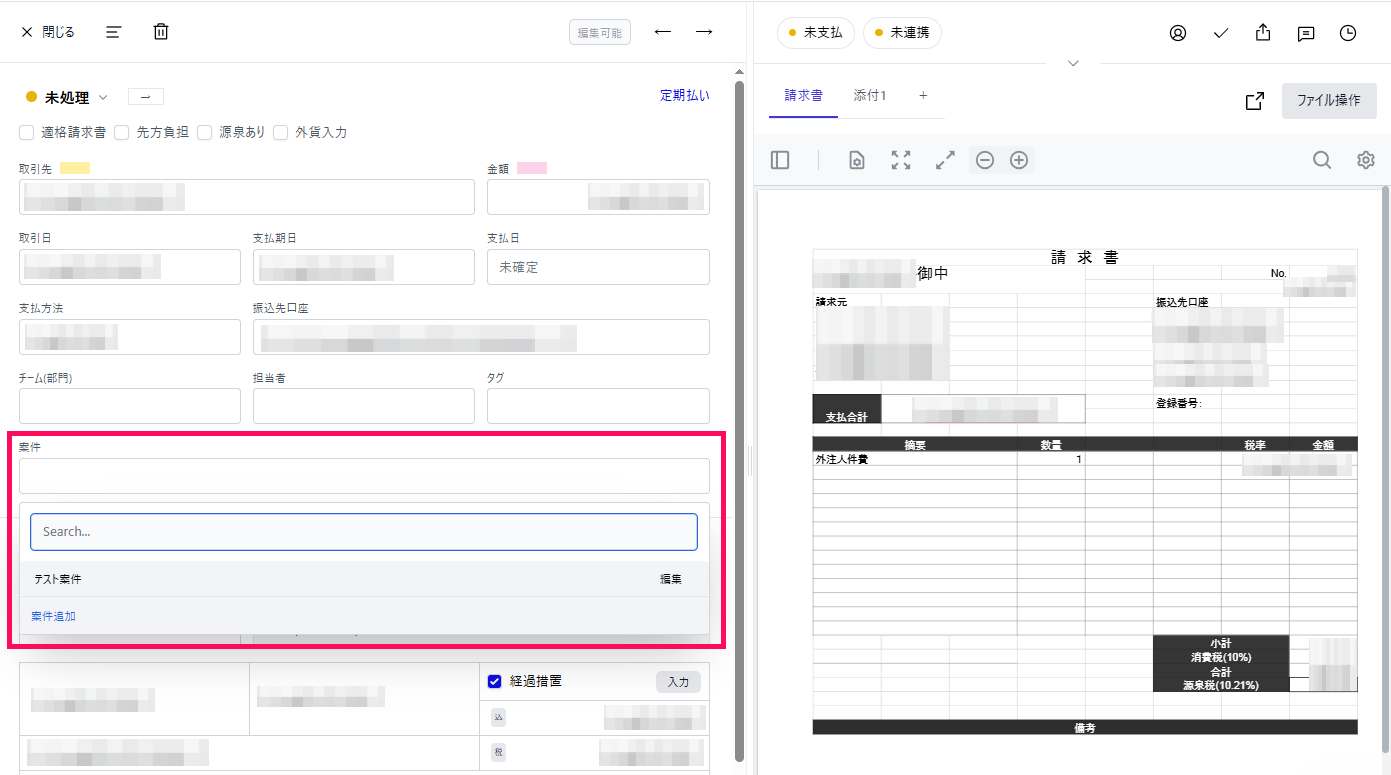Viewport: 1391px width, 775px height.
Task: Click the arrow status advance button
Action: coord(146,97)
